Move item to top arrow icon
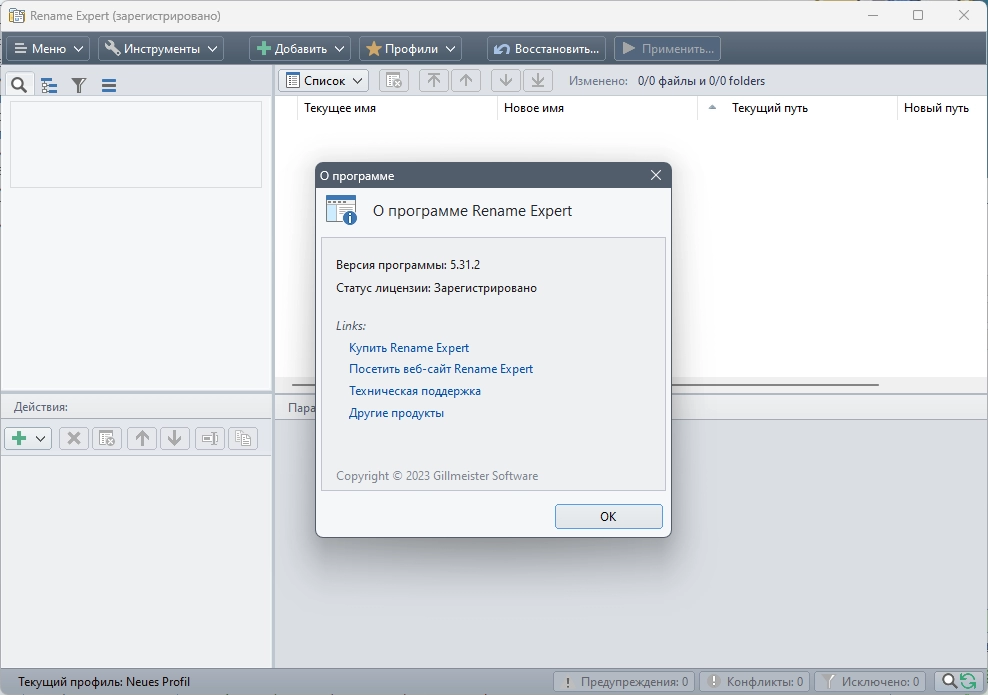Screen dimensions: 988x695 coord(434,81)
